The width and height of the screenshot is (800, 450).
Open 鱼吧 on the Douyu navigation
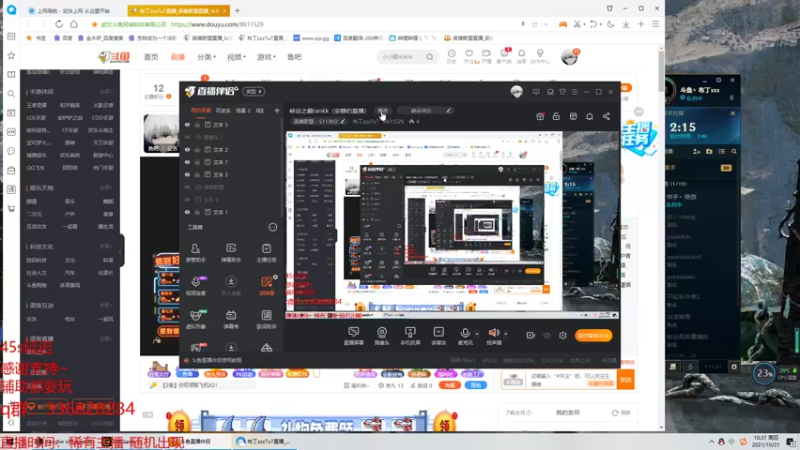coord(294,57)
